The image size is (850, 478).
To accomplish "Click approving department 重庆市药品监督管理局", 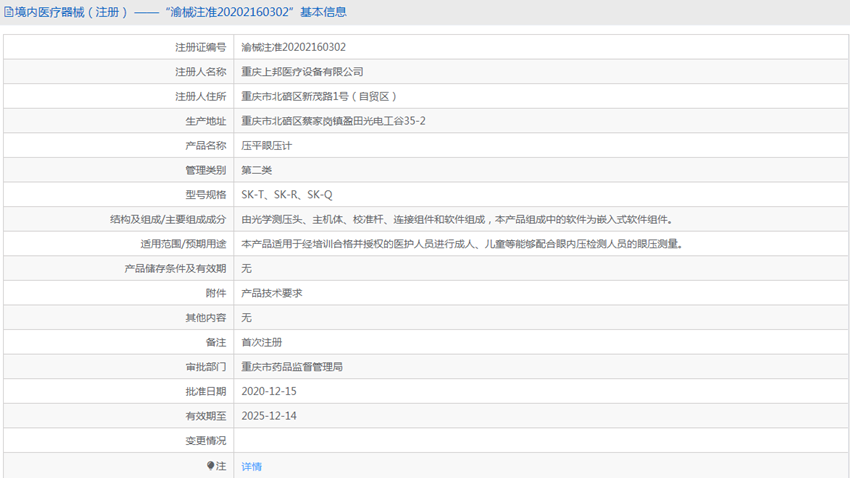I will tap(292, 367).
